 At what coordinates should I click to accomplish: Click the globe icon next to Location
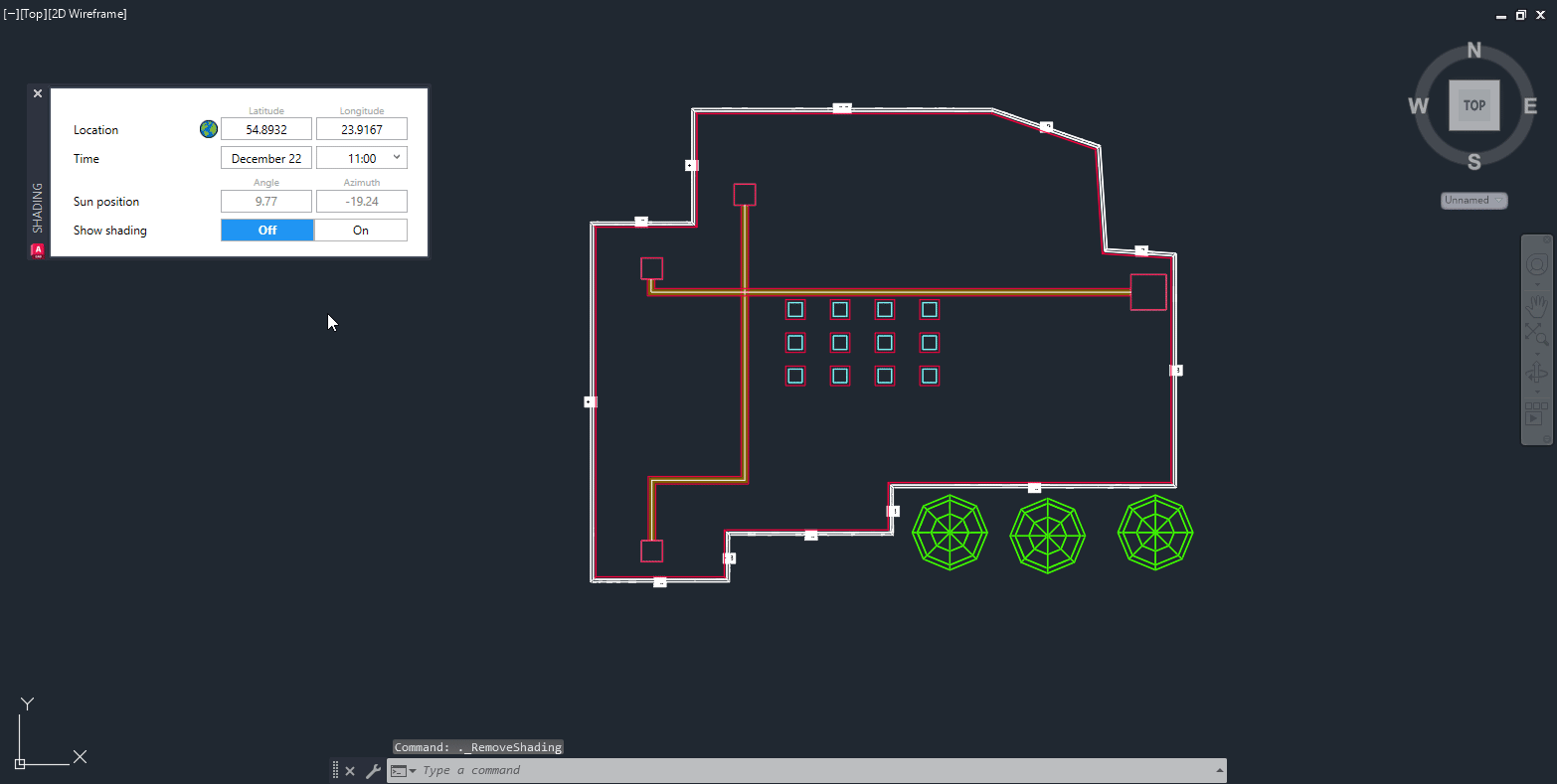[209, 129]
